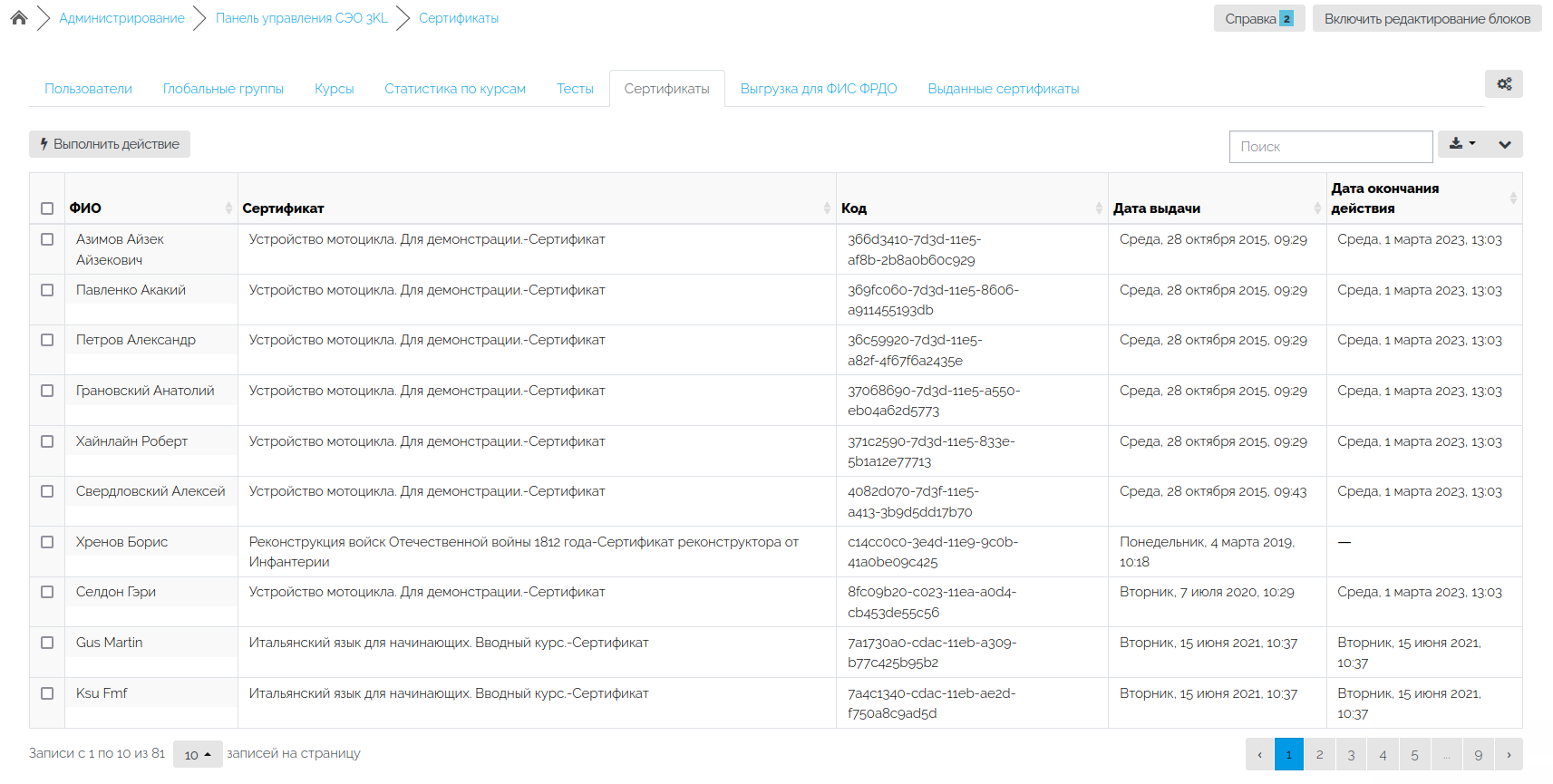Sort by Дата выдачи column arrows
Image resolution: width=1553 pixels, height=784 pixels.
[1317, 208]
